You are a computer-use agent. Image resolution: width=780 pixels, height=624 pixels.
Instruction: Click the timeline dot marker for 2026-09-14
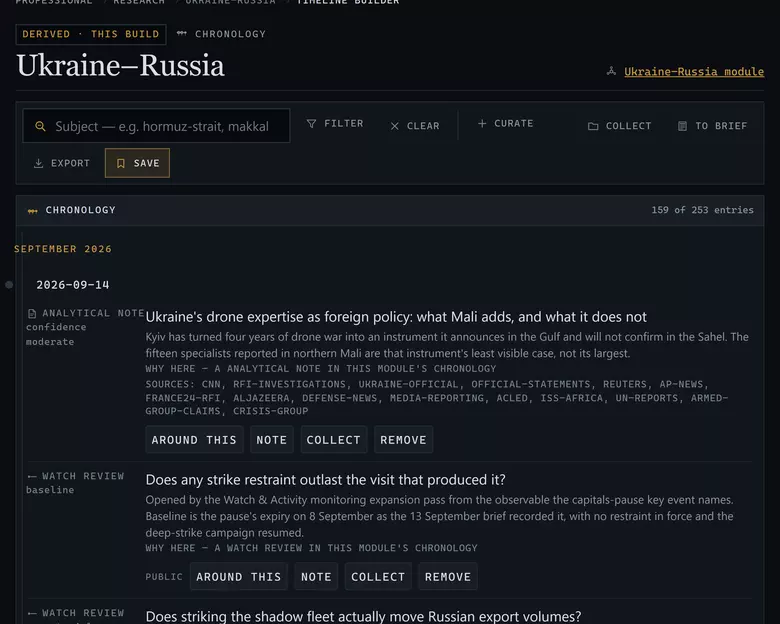pyautogui.click(x=9, y=285)
